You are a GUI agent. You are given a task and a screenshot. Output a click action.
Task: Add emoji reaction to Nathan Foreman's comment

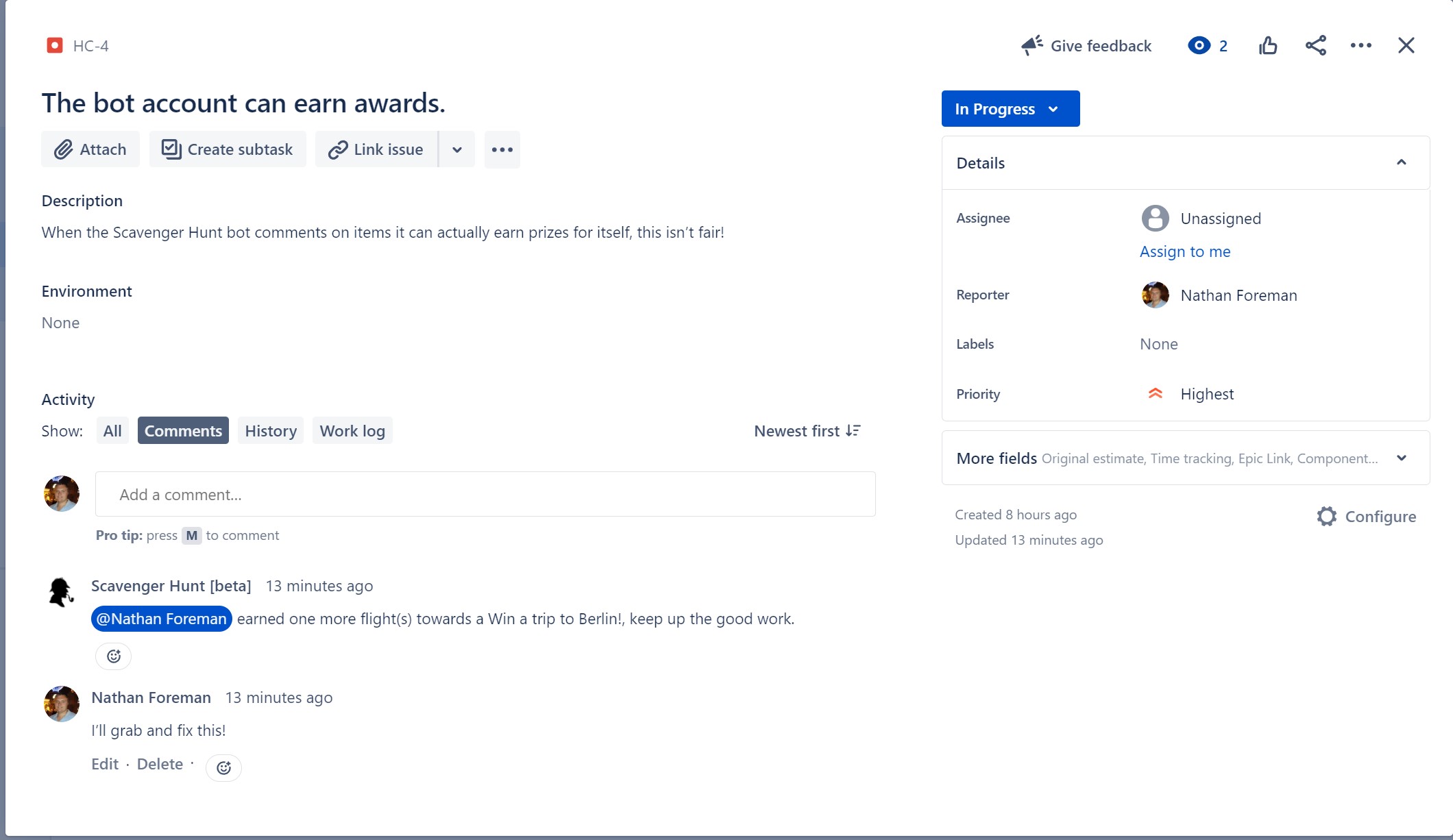click(x=223, y=767)
